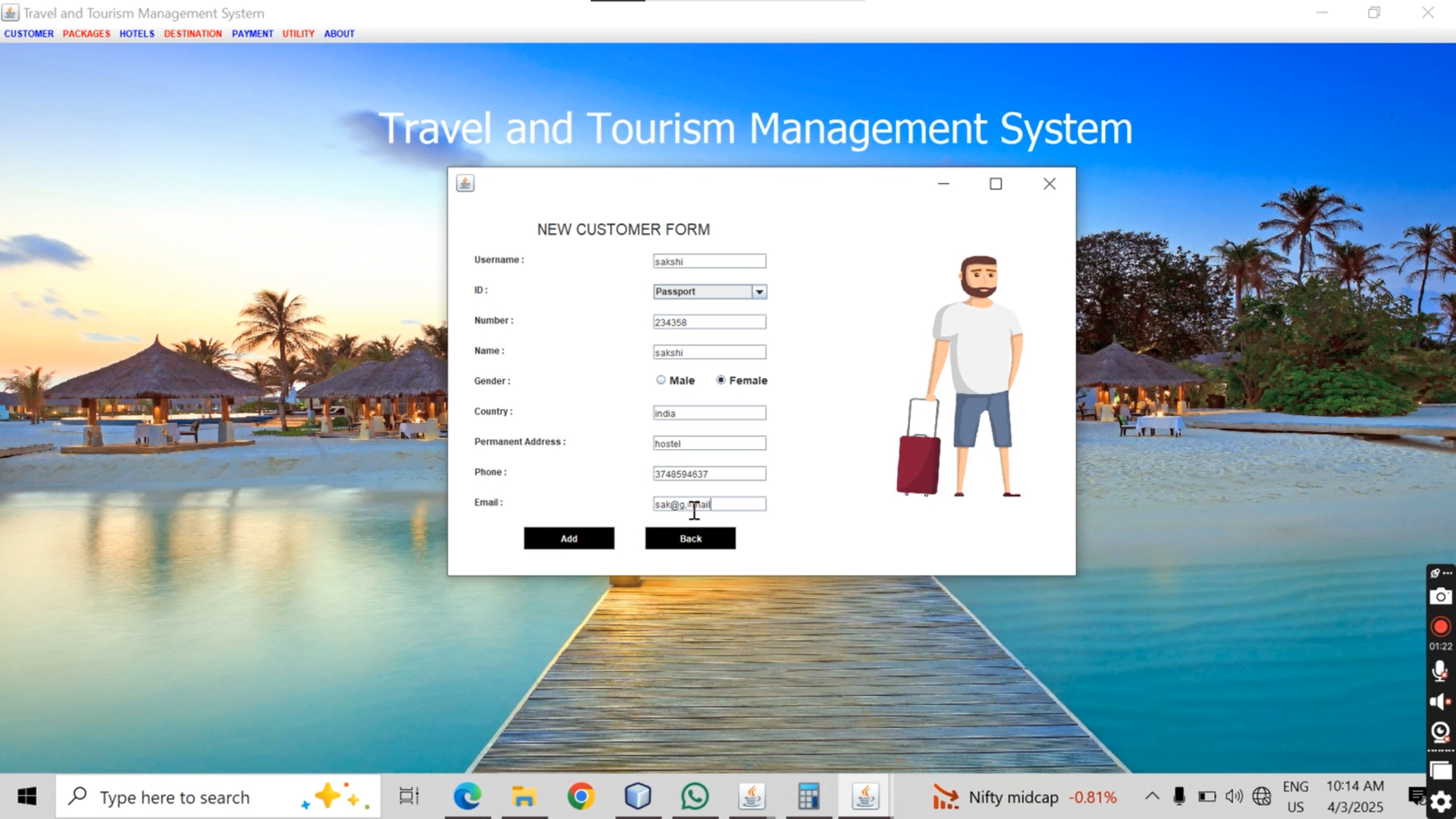
Task: Click the Phone number input field
Action: pyautogui.click(x=709, y=474)
